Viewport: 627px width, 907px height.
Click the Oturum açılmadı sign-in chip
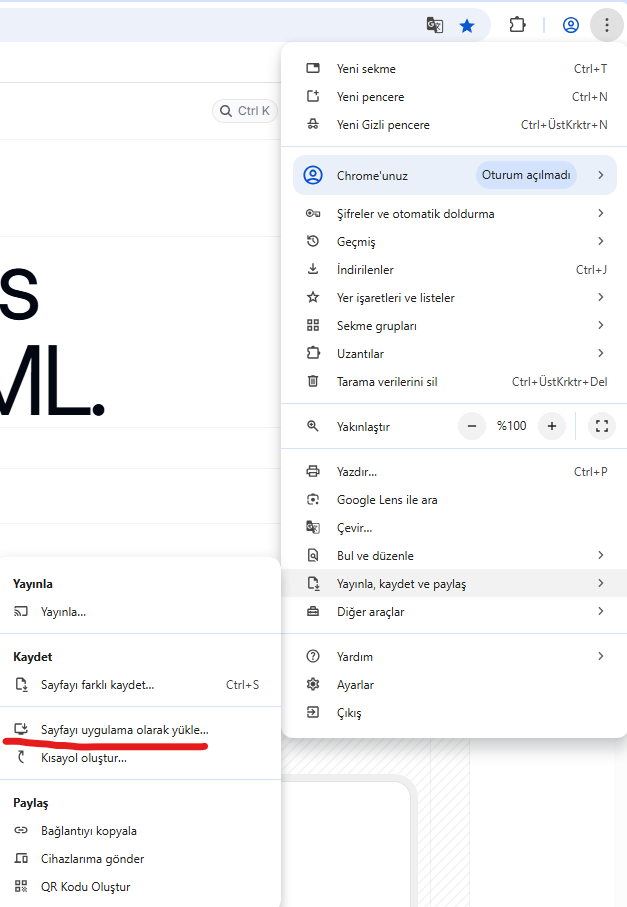click(526, 175)
